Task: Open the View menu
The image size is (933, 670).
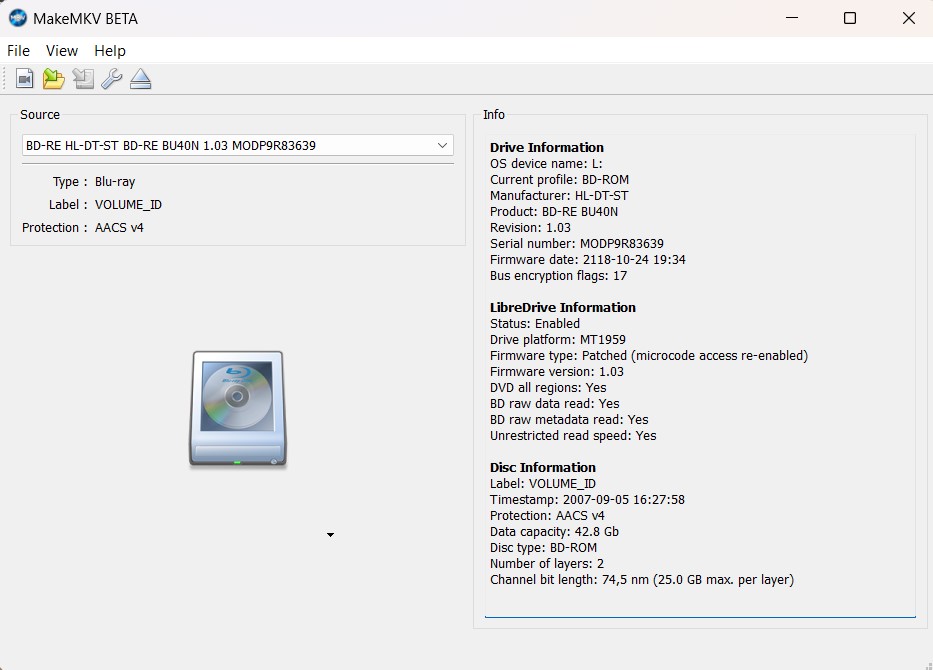Action: tap(62, 51)
